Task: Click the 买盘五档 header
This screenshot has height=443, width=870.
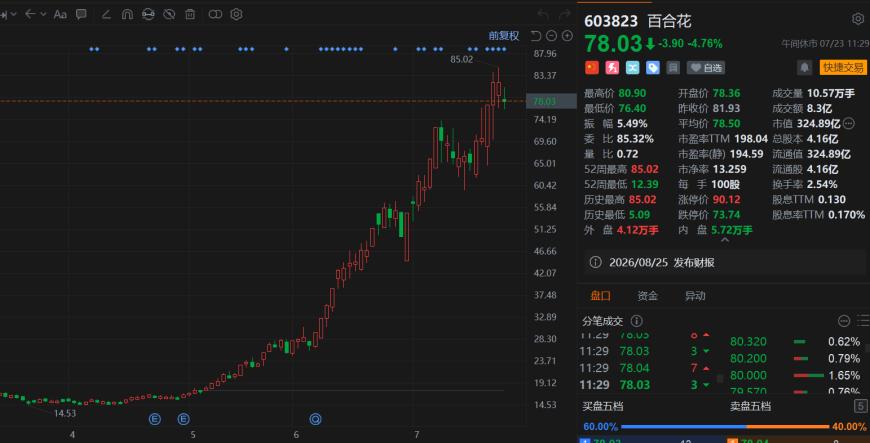Action: tap(603, 406)
